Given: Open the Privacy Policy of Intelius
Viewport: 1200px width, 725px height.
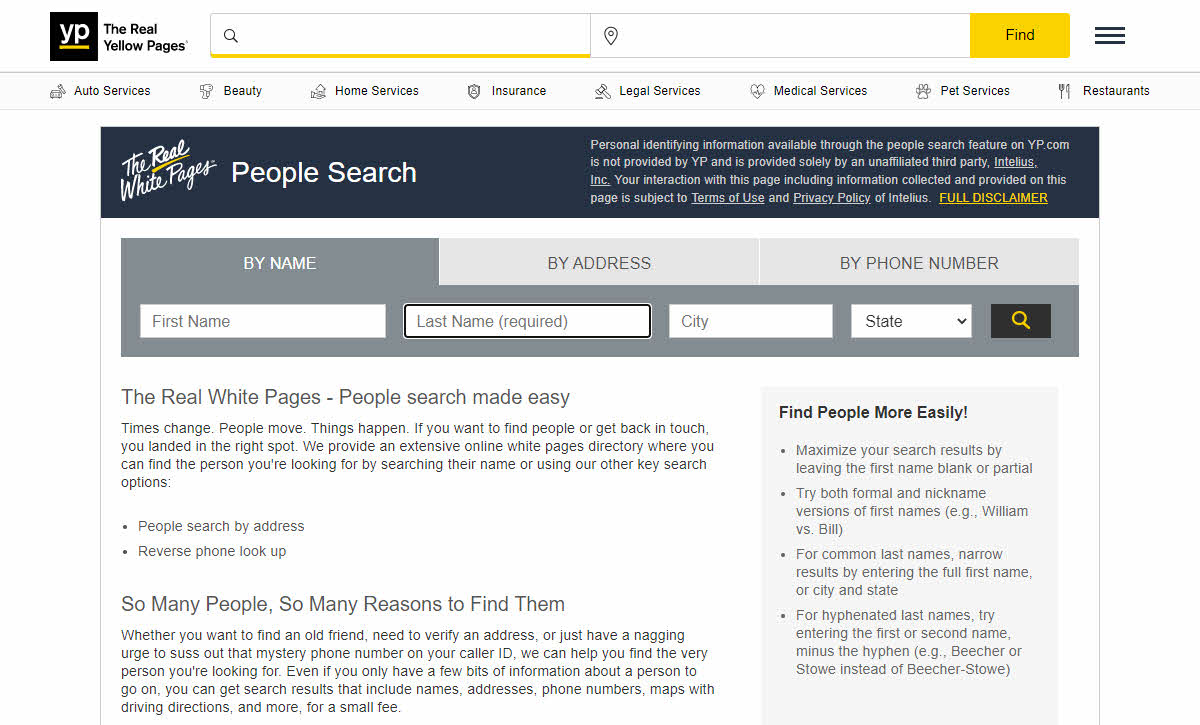Looking at the screenshot, I should 831,197.
